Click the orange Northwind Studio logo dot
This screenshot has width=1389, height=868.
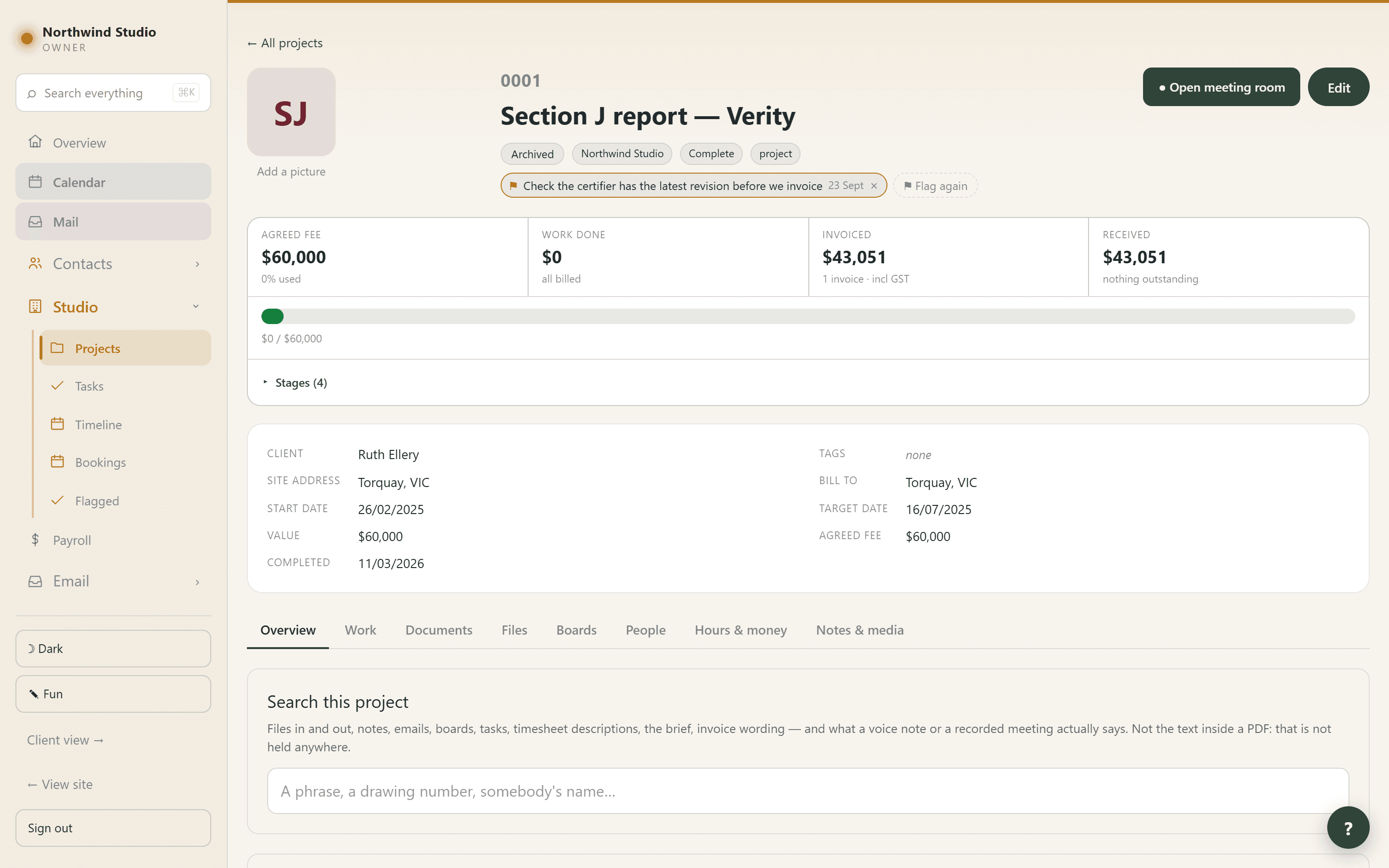[x=27, y=39]
